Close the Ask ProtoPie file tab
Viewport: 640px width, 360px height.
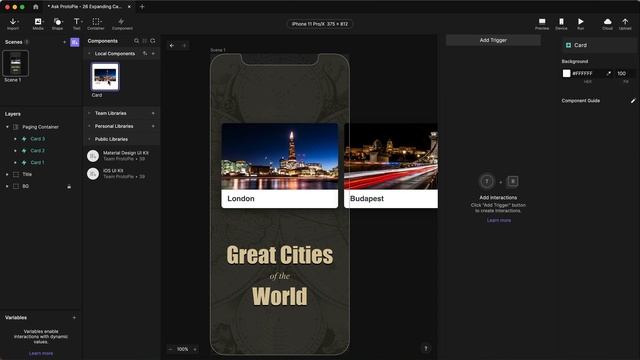129,7
